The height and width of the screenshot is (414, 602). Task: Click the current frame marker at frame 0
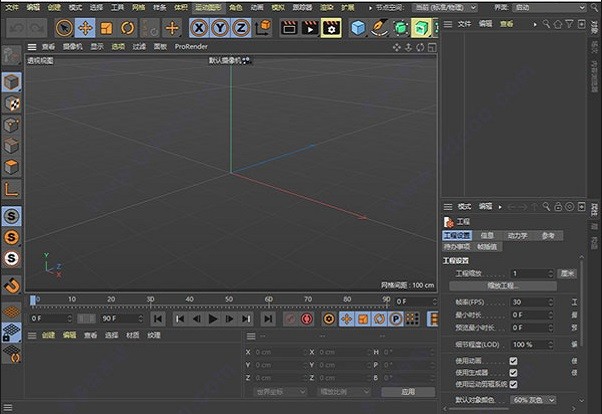(x=33, y=300)
